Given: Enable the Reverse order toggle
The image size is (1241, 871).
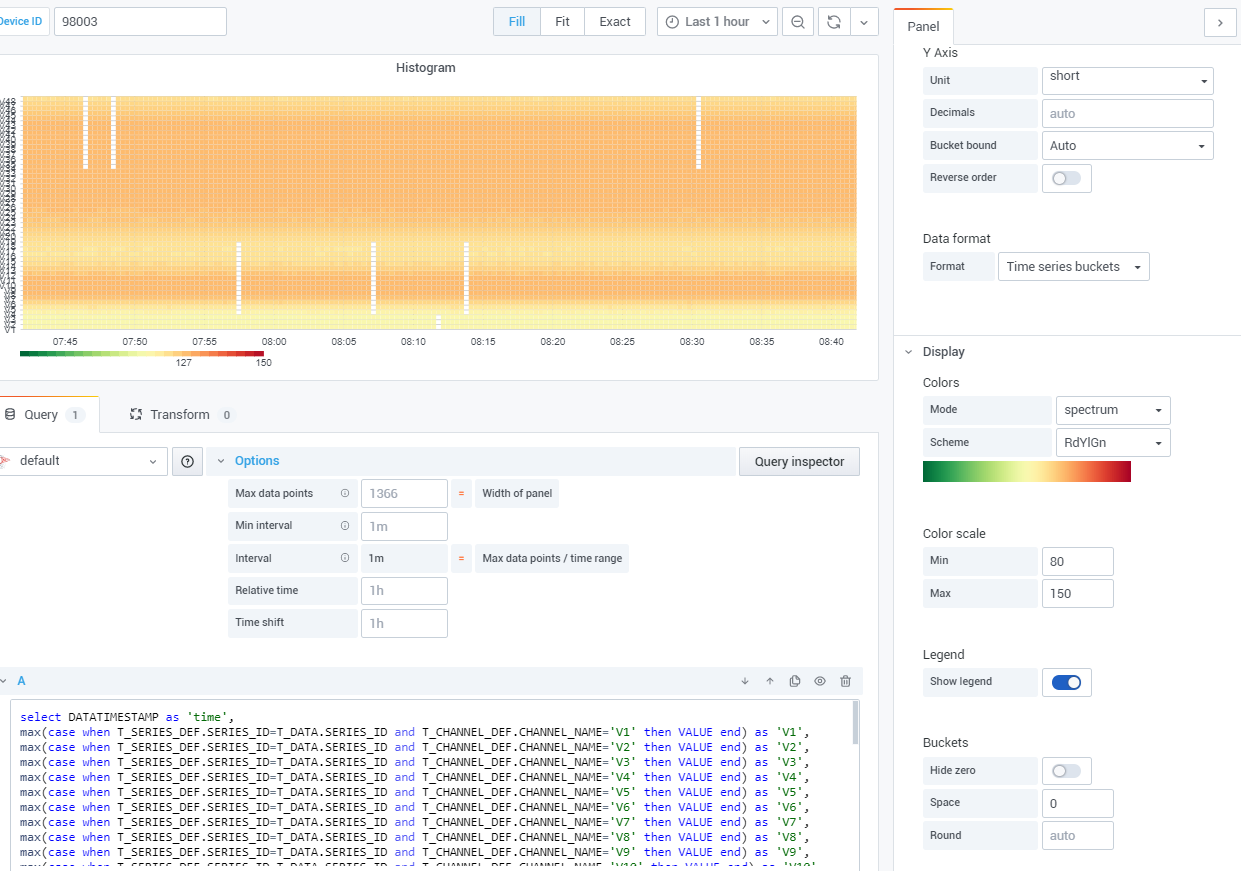Looking at the screenshot, I should pyautogui.click(x=1066, y=178).
